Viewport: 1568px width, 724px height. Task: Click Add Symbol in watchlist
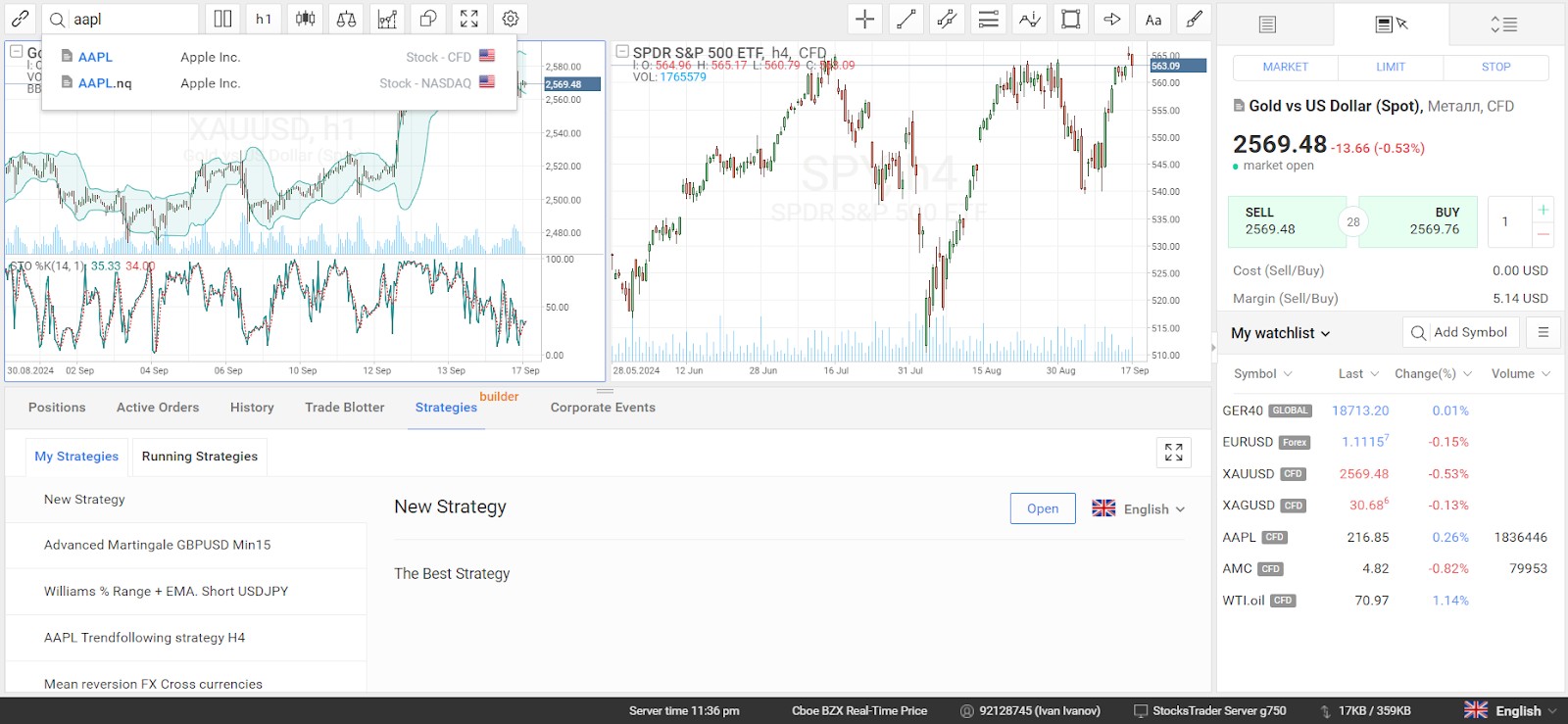1461,332
